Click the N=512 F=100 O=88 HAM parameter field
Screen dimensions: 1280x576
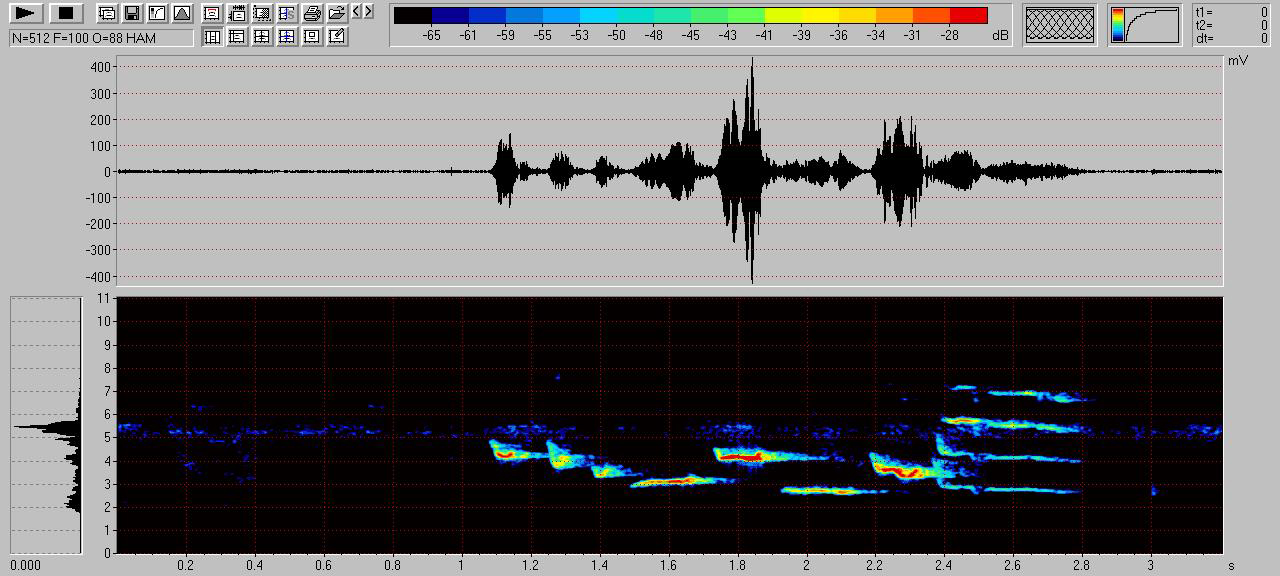pyautogui.click(x=101, y=38)
